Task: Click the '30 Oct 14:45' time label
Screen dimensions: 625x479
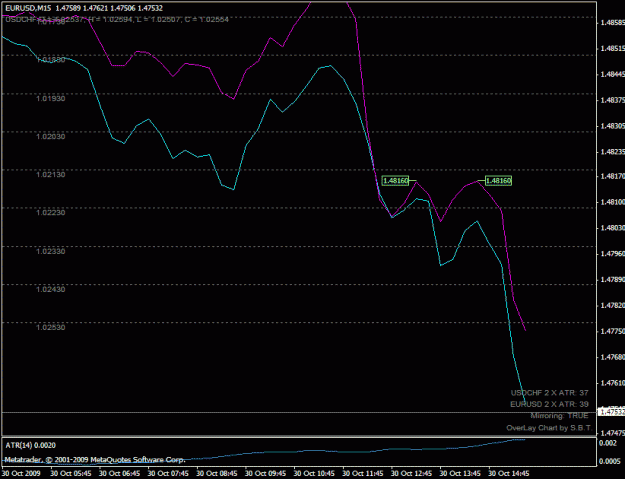Action: pos(509,473)
